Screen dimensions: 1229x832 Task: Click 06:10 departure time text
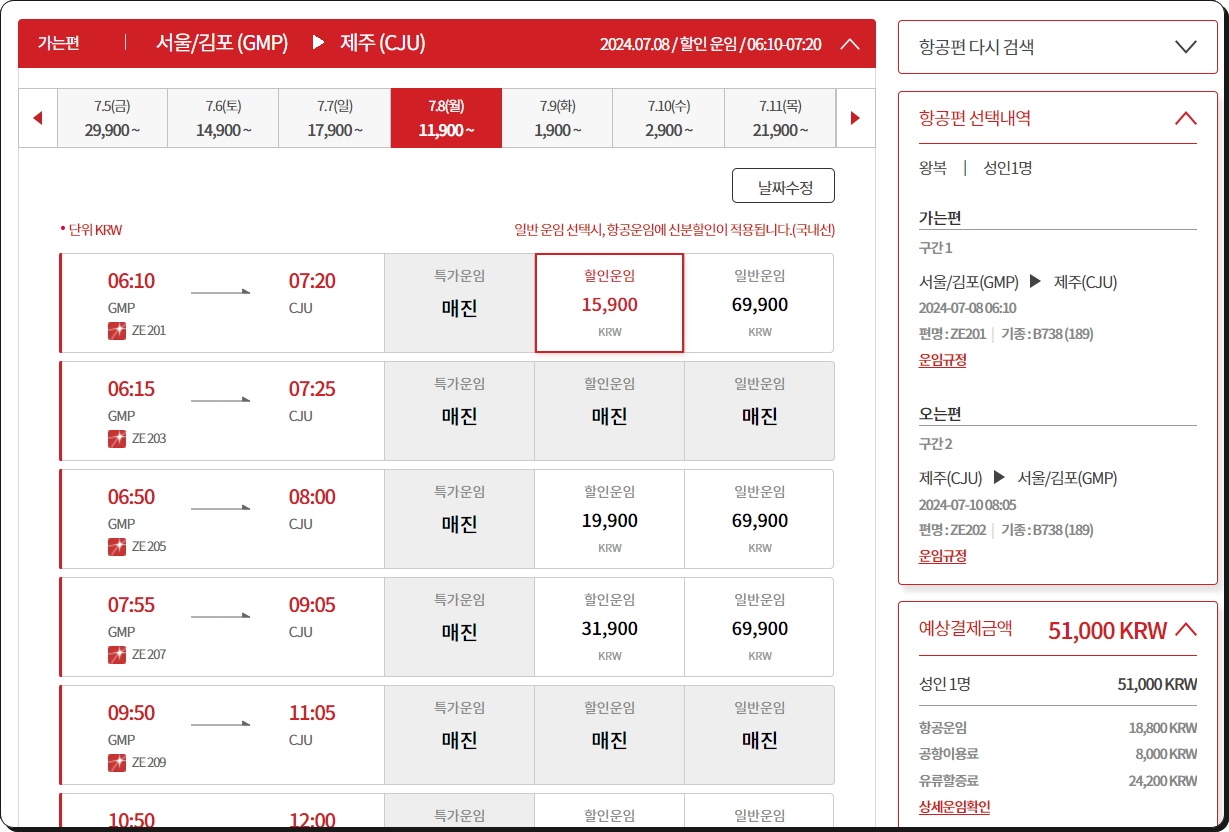click(x=131, y=281)
